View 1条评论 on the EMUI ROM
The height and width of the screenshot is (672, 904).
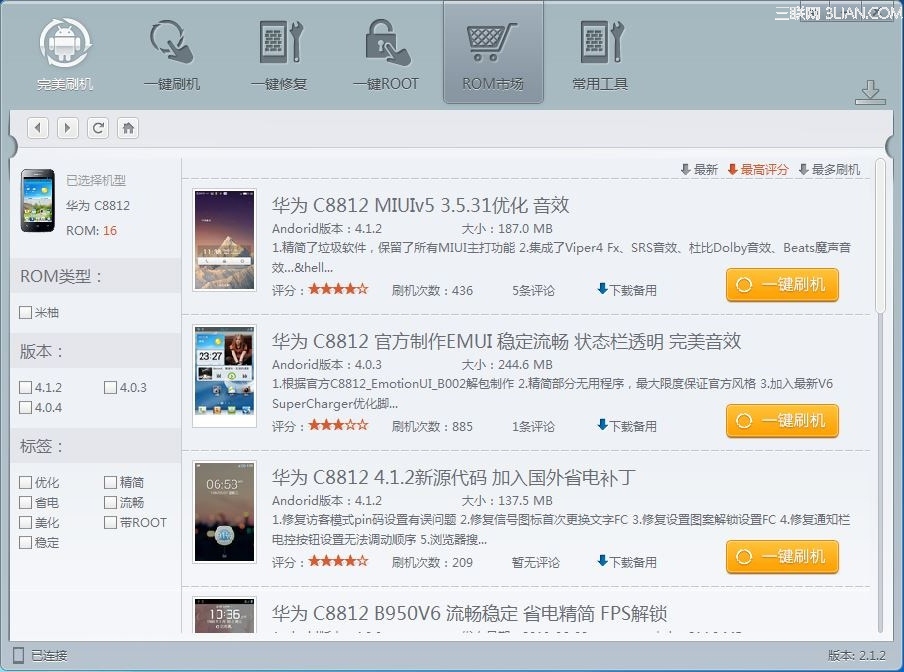coord(533,426)
